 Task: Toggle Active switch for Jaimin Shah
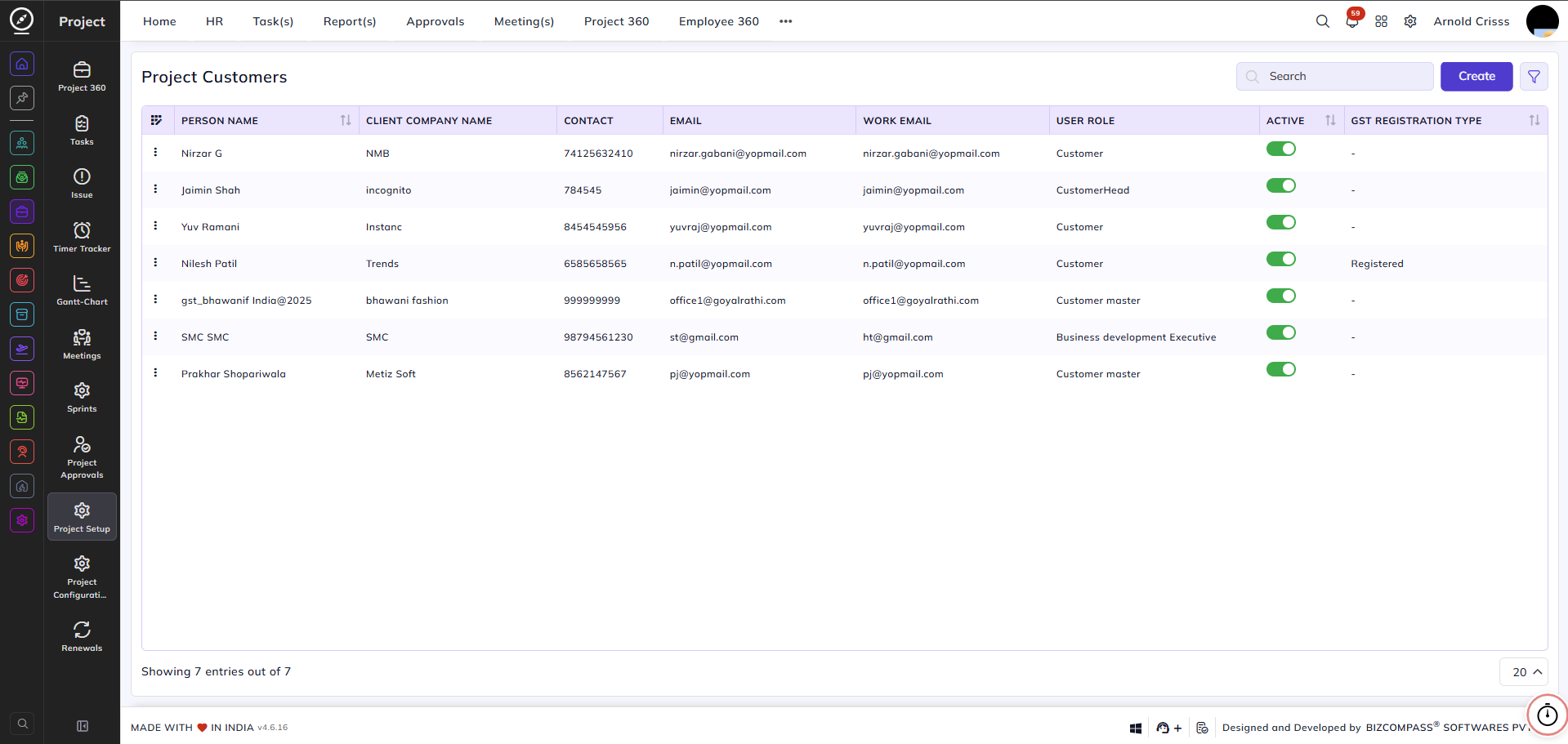(1280, 185)
